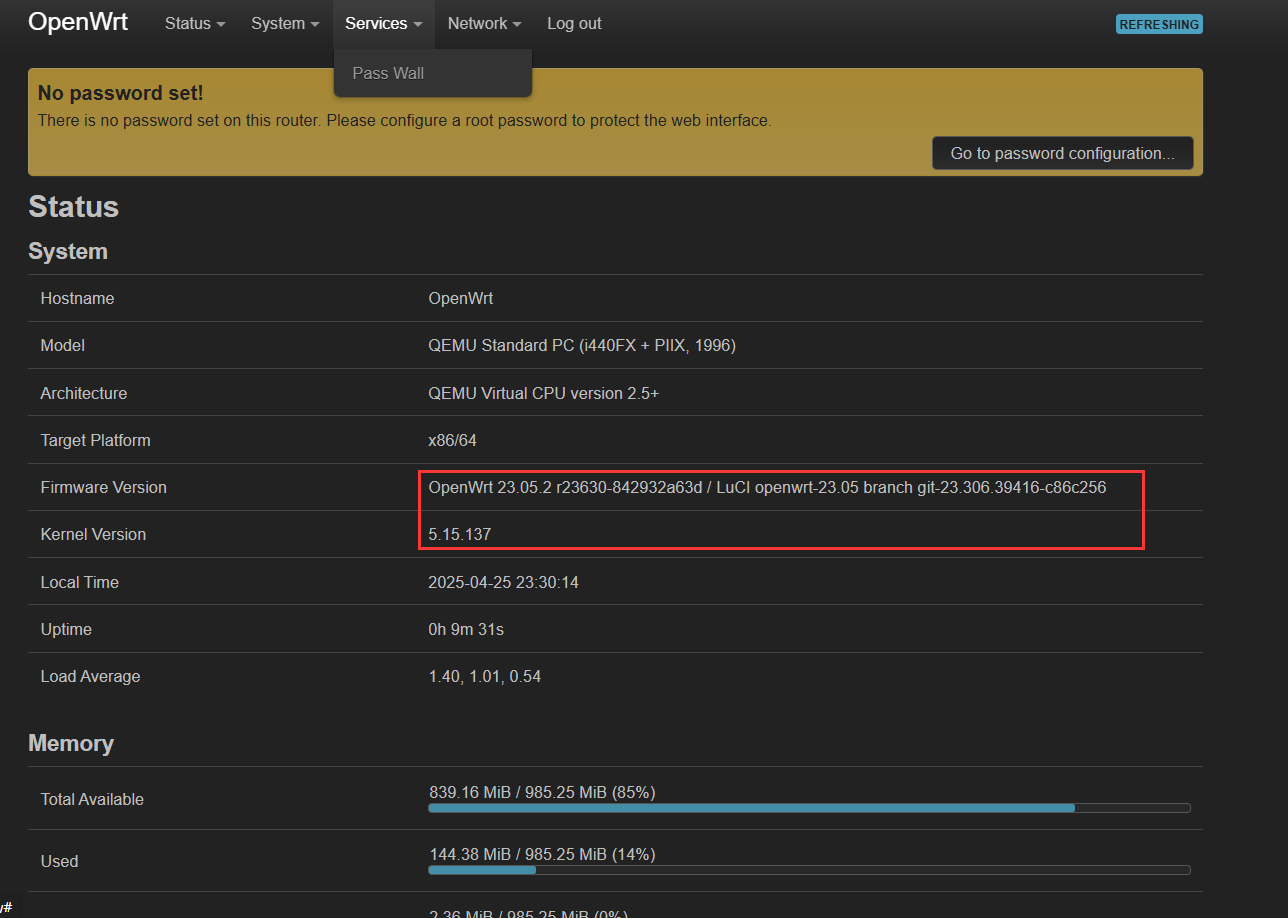Click the Local Time row label

(80, 582)
